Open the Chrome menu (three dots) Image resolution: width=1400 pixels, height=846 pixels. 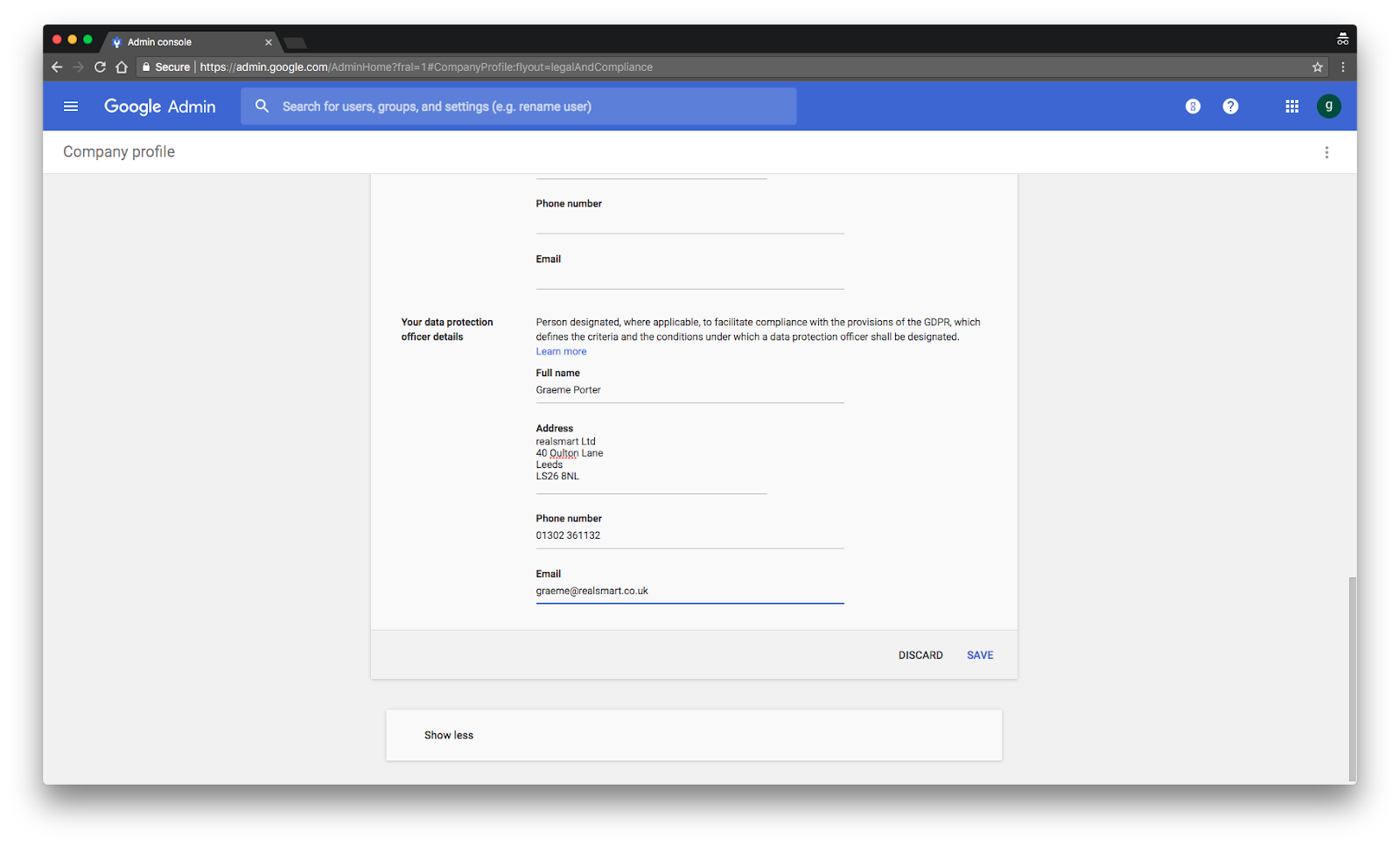(x=1342, y=66)
